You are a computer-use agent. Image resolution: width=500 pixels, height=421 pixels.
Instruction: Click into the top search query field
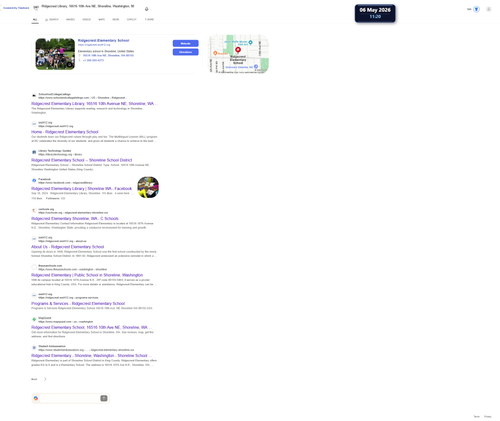point(88,6)
